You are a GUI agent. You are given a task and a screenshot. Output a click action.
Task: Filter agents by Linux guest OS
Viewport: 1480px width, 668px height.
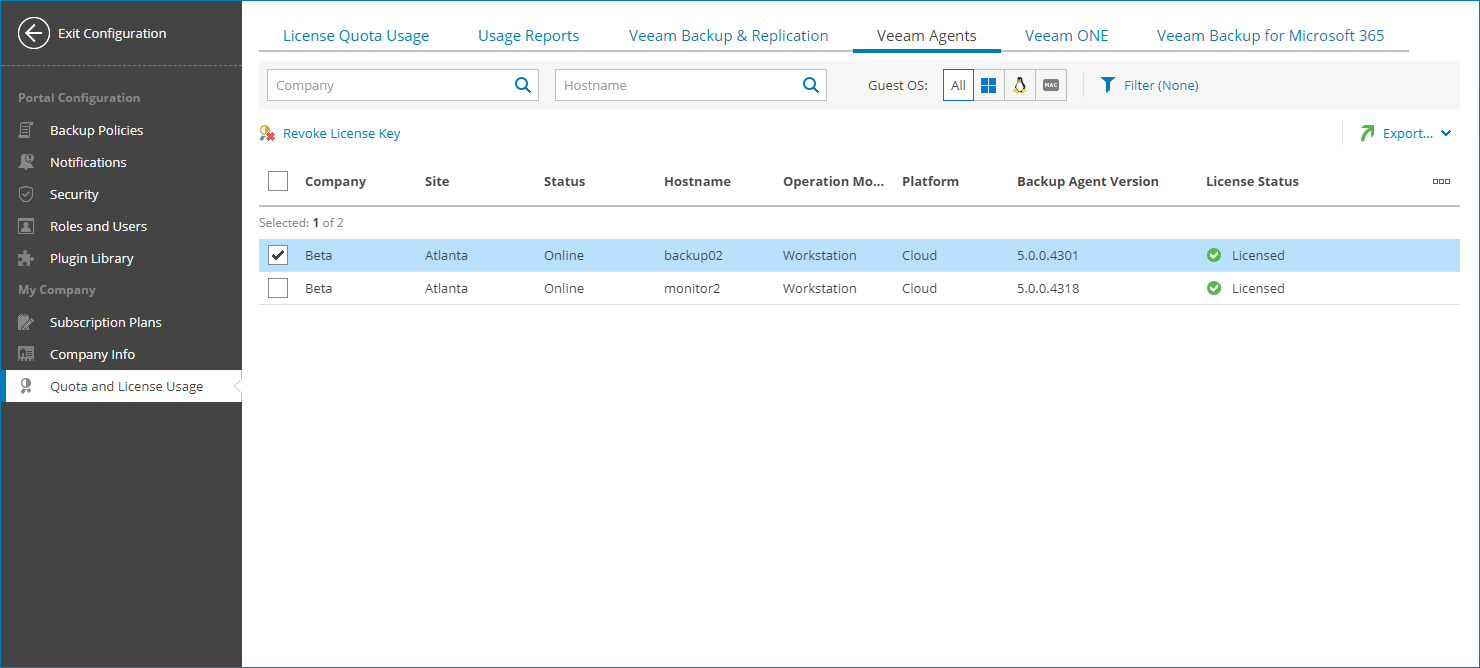[x=1019, y=84]
